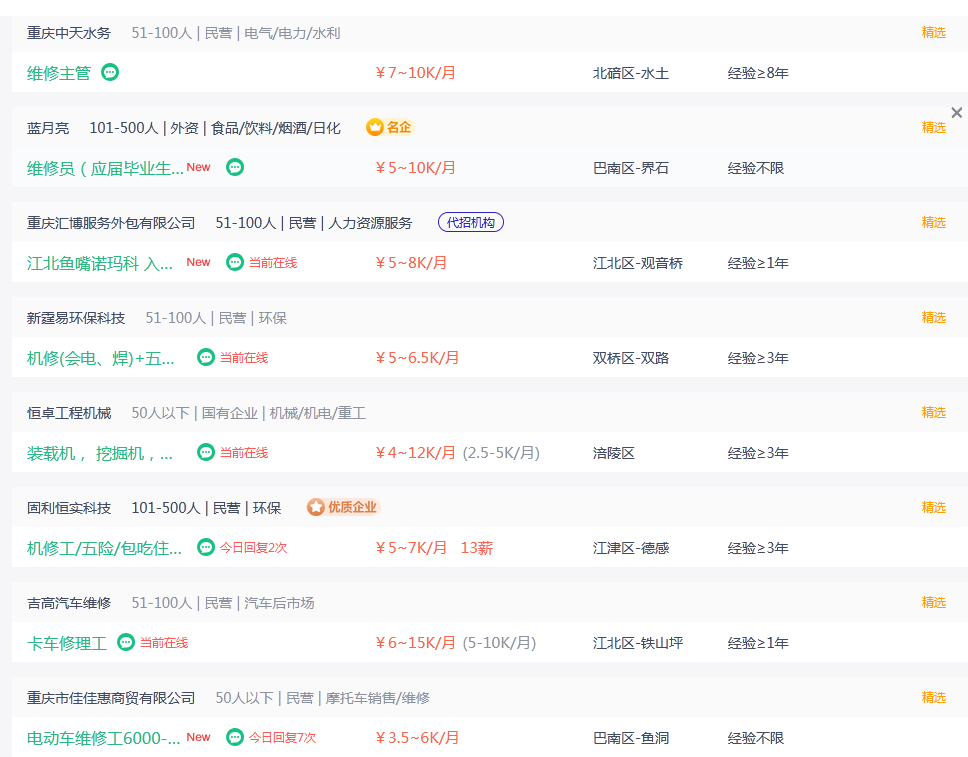The height and width of the screenshot is (757, 968).
Task: Click 精选 label on 新霆易环保科技 row
Action: pos(933,317)
